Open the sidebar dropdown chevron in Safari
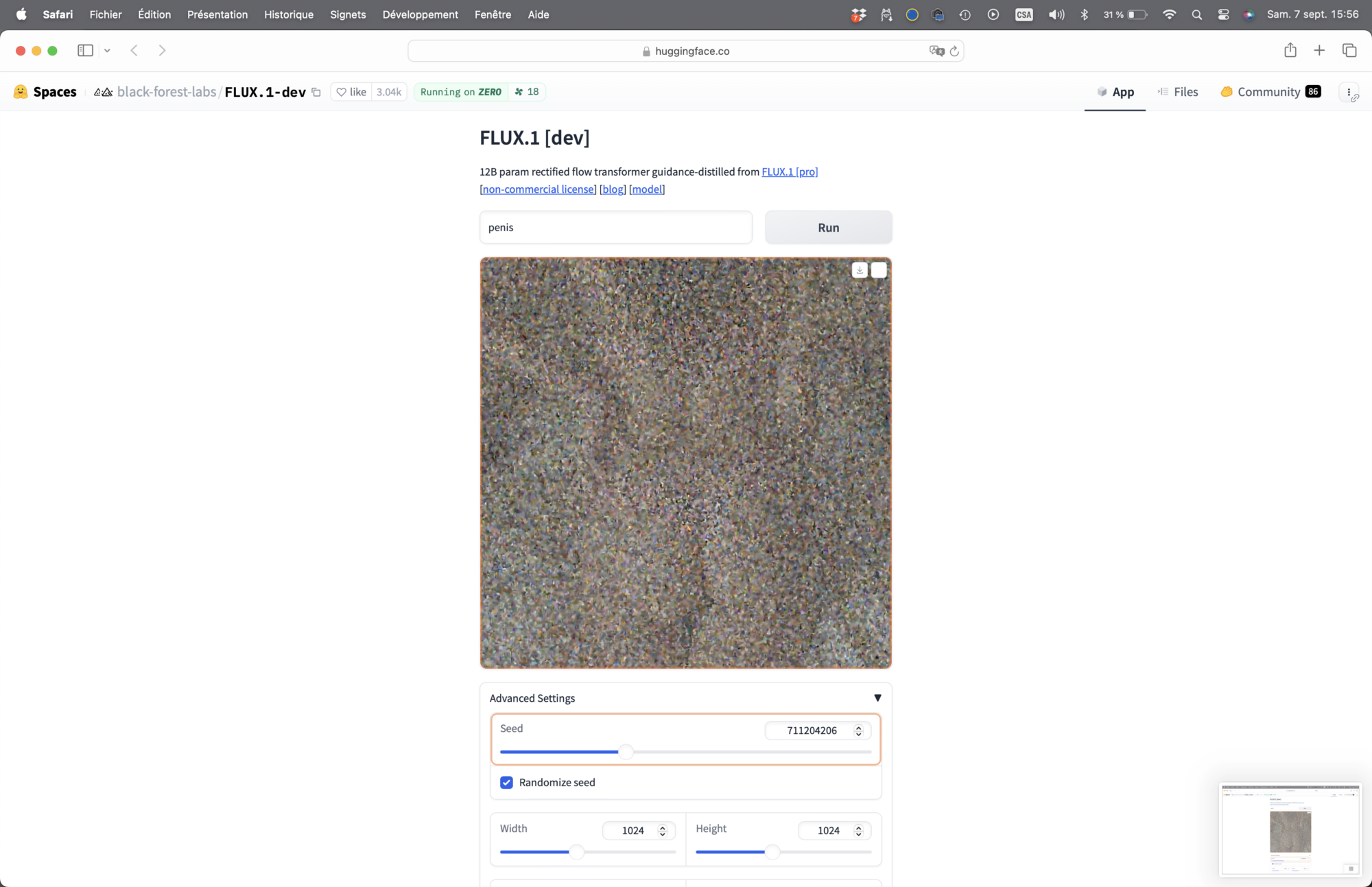 (x=107, y=51)
